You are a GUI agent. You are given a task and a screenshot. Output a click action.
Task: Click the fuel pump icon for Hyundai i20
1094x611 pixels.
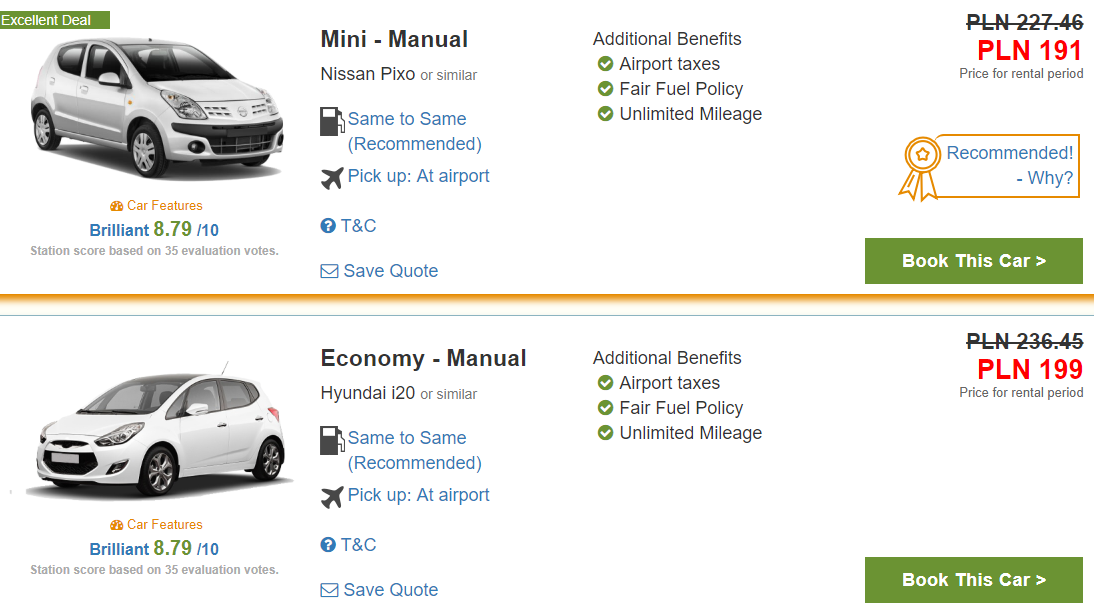[332, 440]
